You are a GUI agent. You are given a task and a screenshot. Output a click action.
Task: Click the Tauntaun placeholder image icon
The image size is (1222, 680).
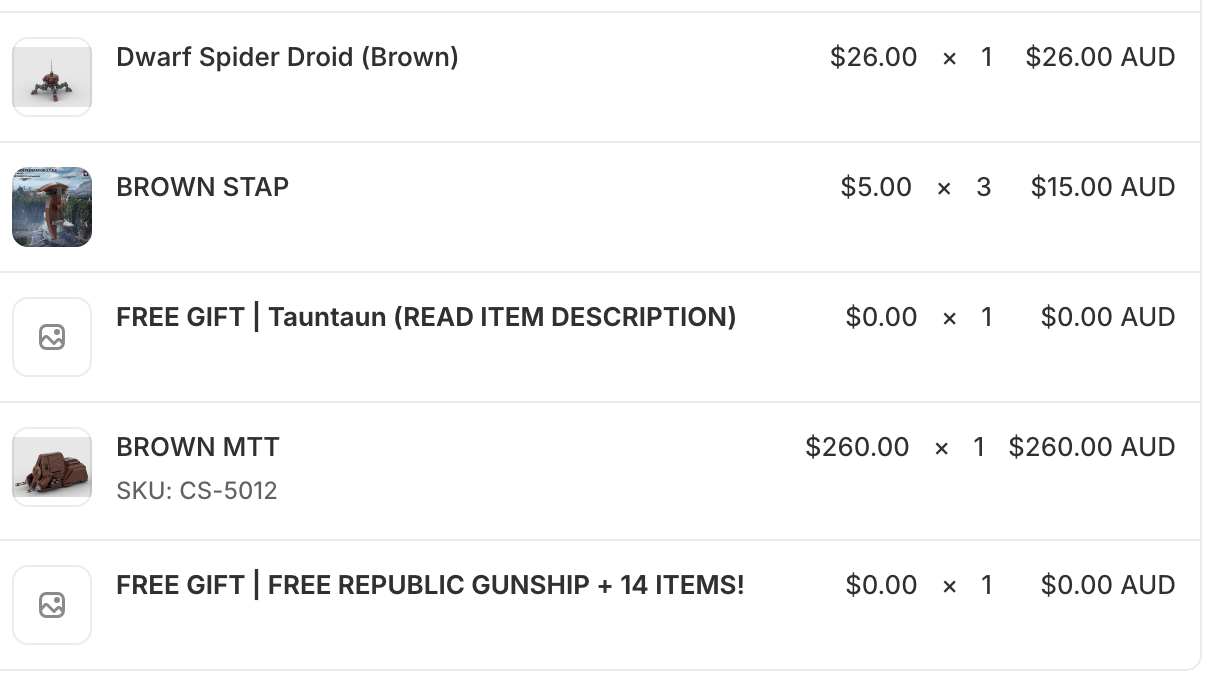pos(52,337)
